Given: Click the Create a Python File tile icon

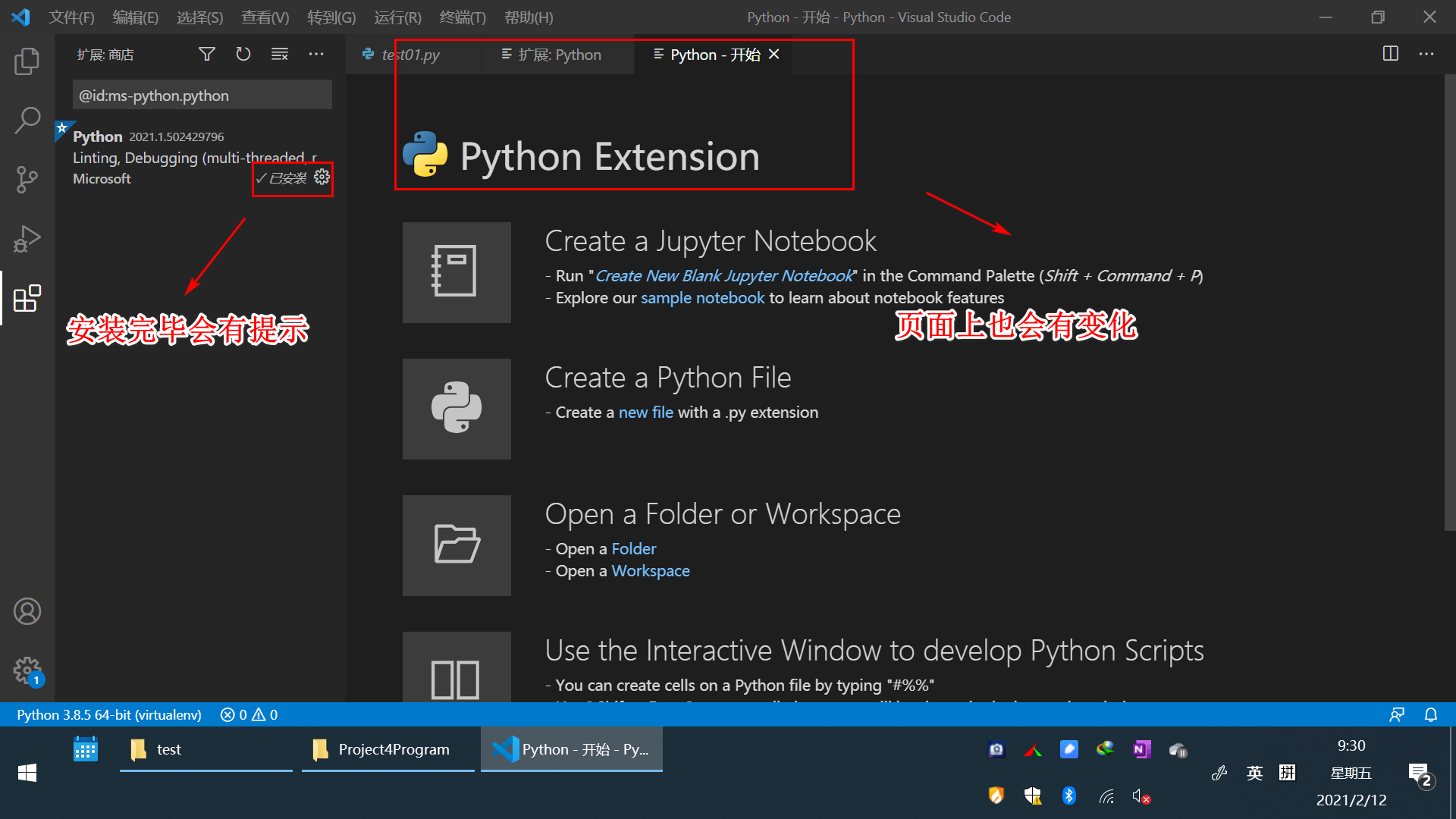Looking at the screenshot, I should 457,409.
